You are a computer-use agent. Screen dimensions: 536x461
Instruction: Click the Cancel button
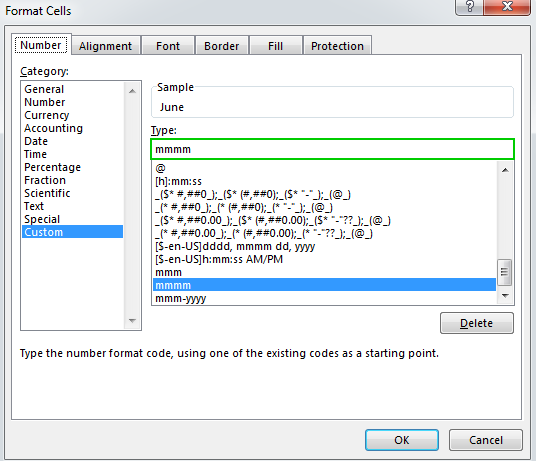coord(486,440)
